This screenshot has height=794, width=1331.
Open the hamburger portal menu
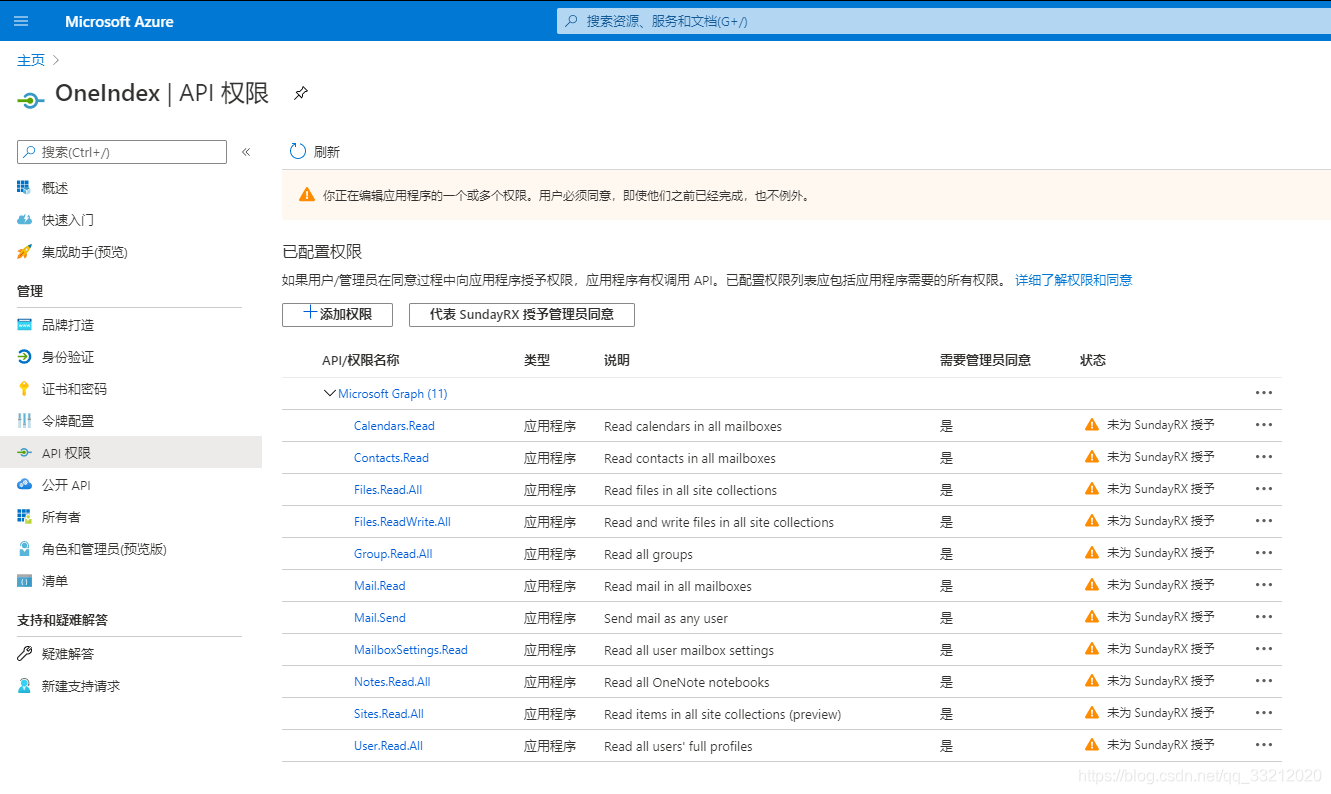tap(21, 21)
